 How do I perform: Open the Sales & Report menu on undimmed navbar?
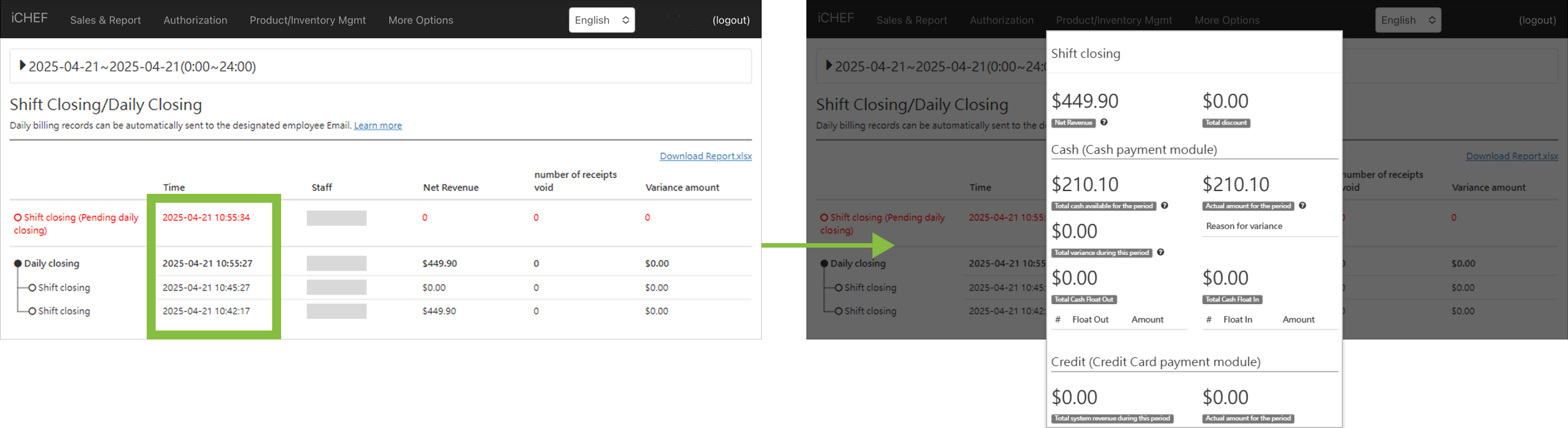[x=105, y=20]
